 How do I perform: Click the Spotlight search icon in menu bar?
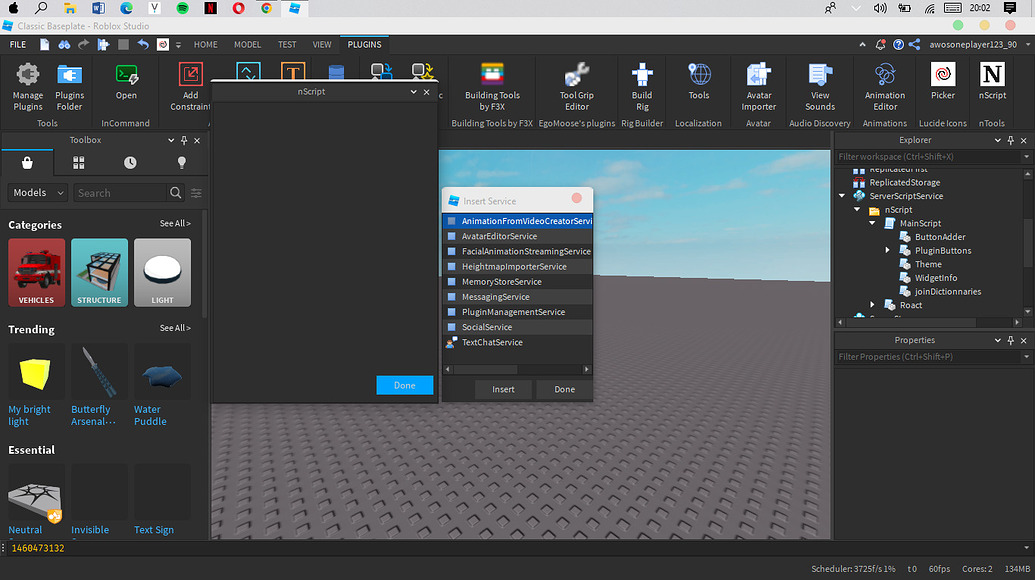[x=41, y=8]
